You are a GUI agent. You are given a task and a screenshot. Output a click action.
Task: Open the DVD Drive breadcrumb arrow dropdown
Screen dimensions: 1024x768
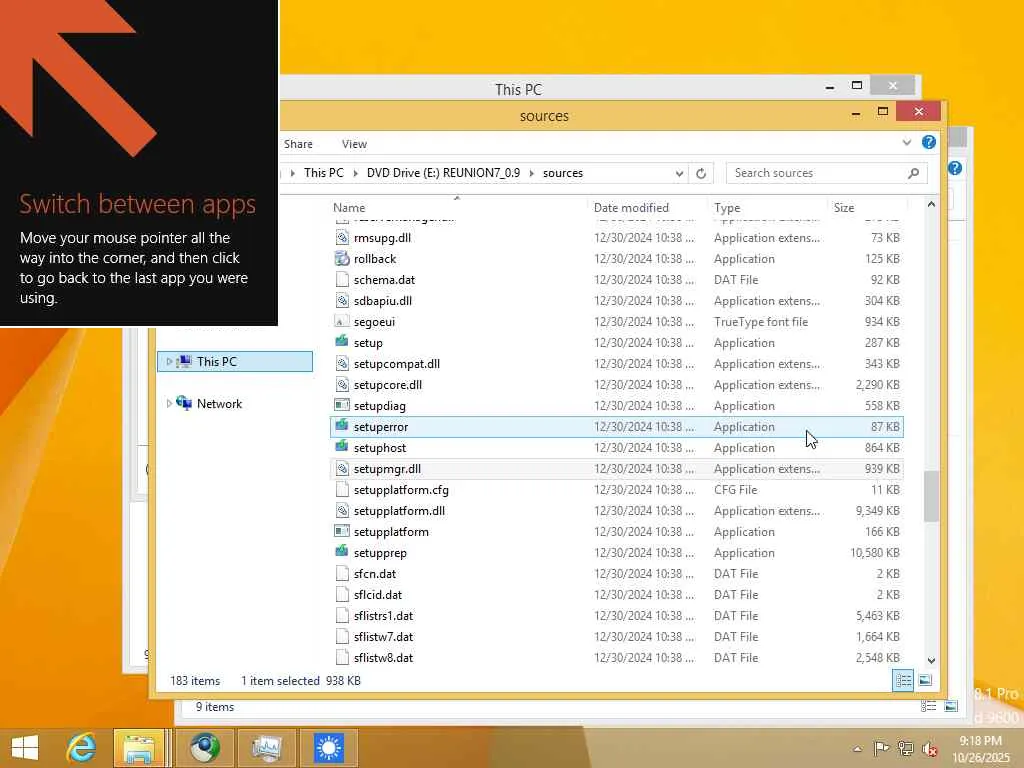(532, 173)
